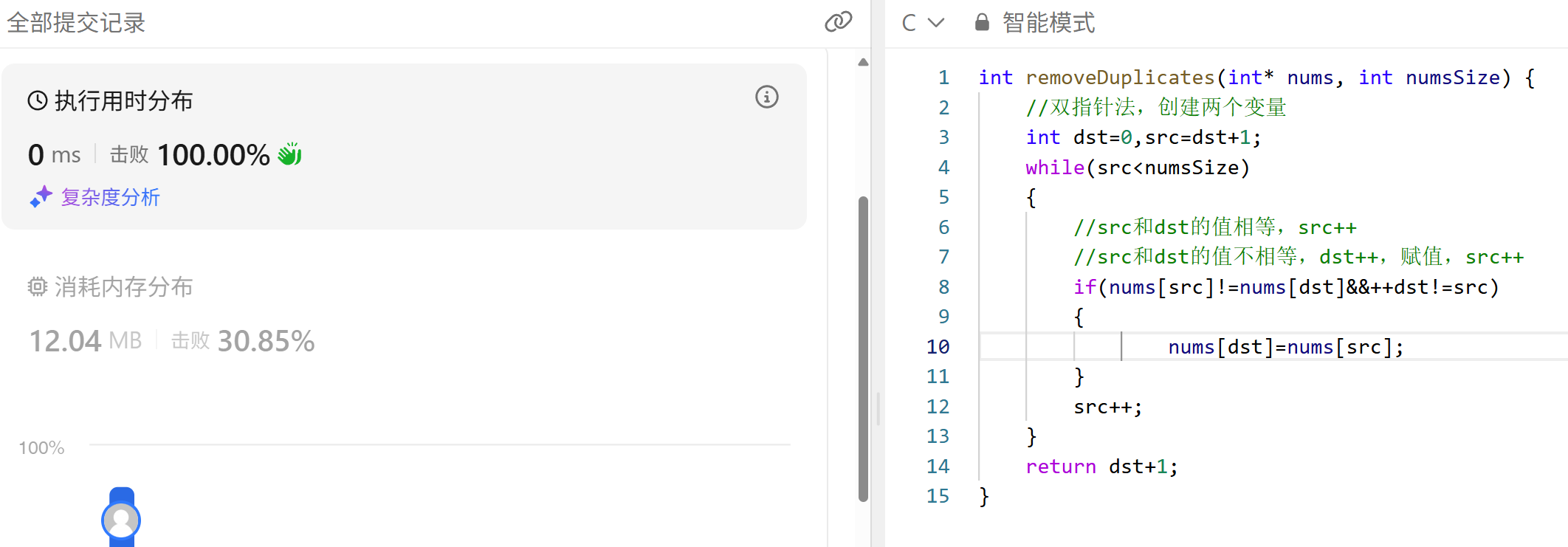Click line number 15 in the gutter
Image resolution: width=1568 pixels, height=547 pixels.
(938, 496)
